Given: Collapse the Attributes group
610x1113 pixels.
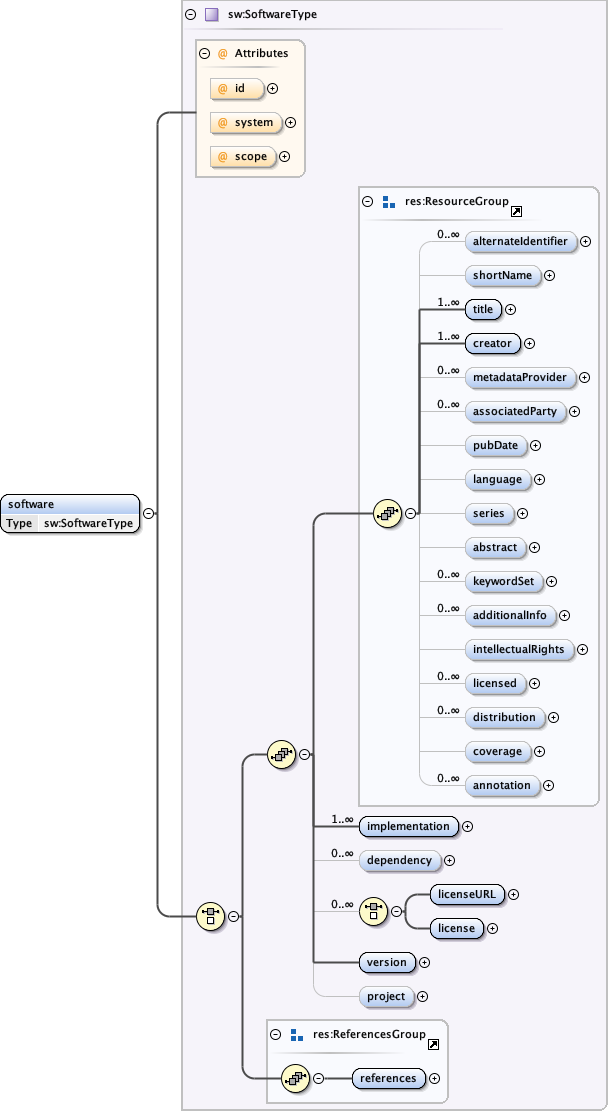Looking at the screenshot, I should [x=205, y=54].
